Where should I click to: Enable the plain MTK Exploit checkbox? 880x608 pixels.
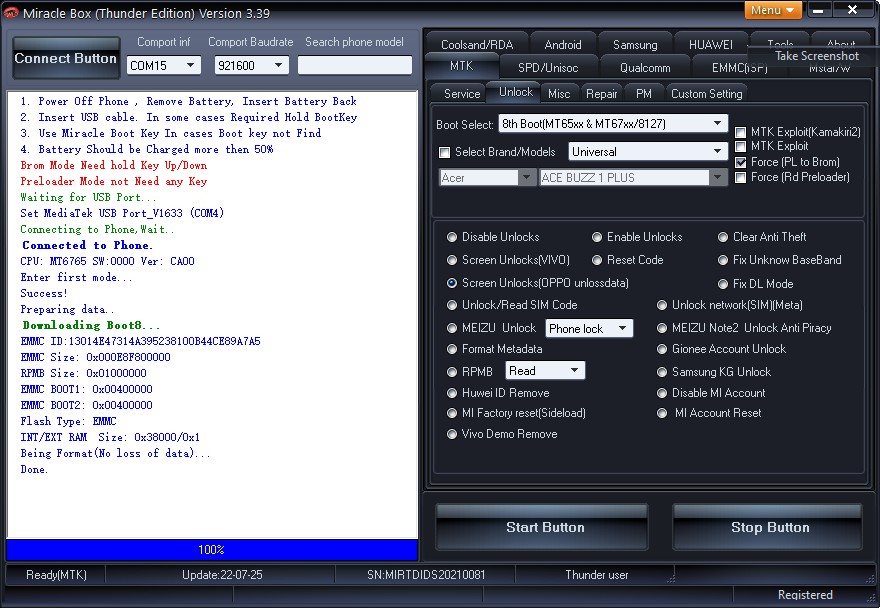click(x=740, y=147)
